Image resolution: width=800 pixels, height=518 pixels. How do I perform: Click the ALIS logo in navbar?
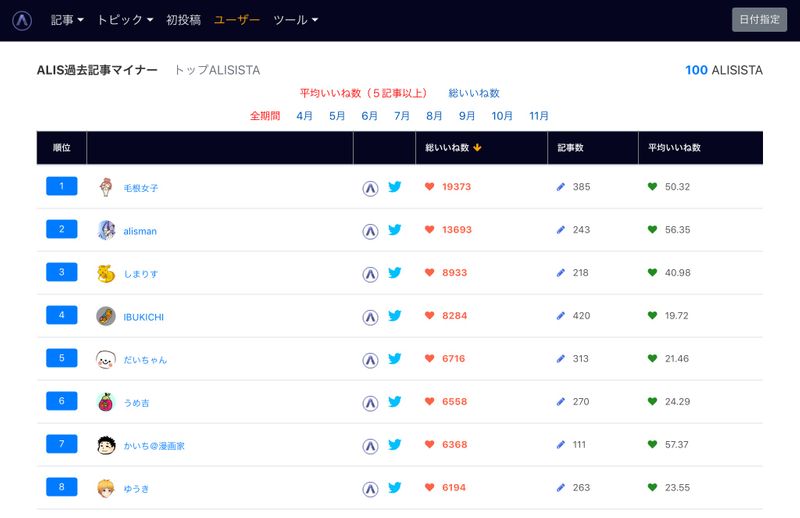[x=22, y=20]
